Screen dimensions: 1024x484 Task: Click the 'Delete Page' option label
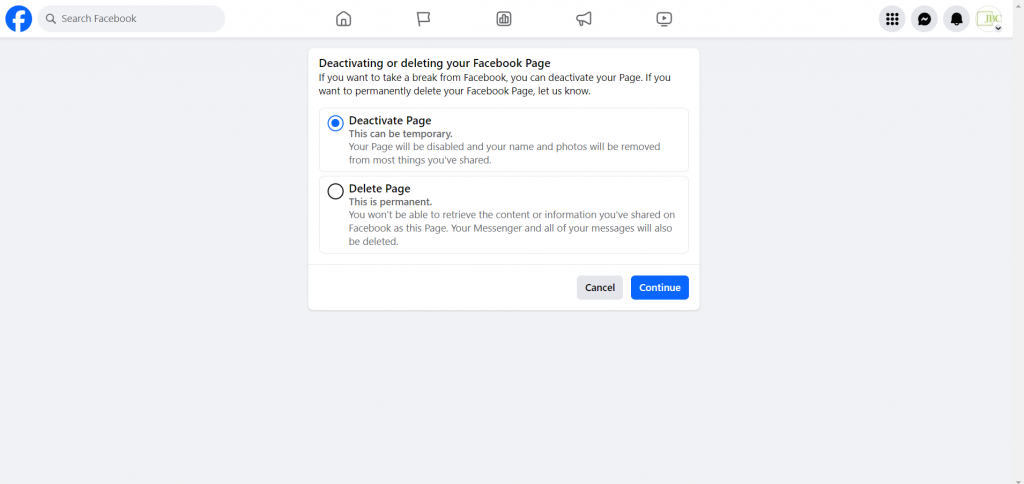pos(379,188)
